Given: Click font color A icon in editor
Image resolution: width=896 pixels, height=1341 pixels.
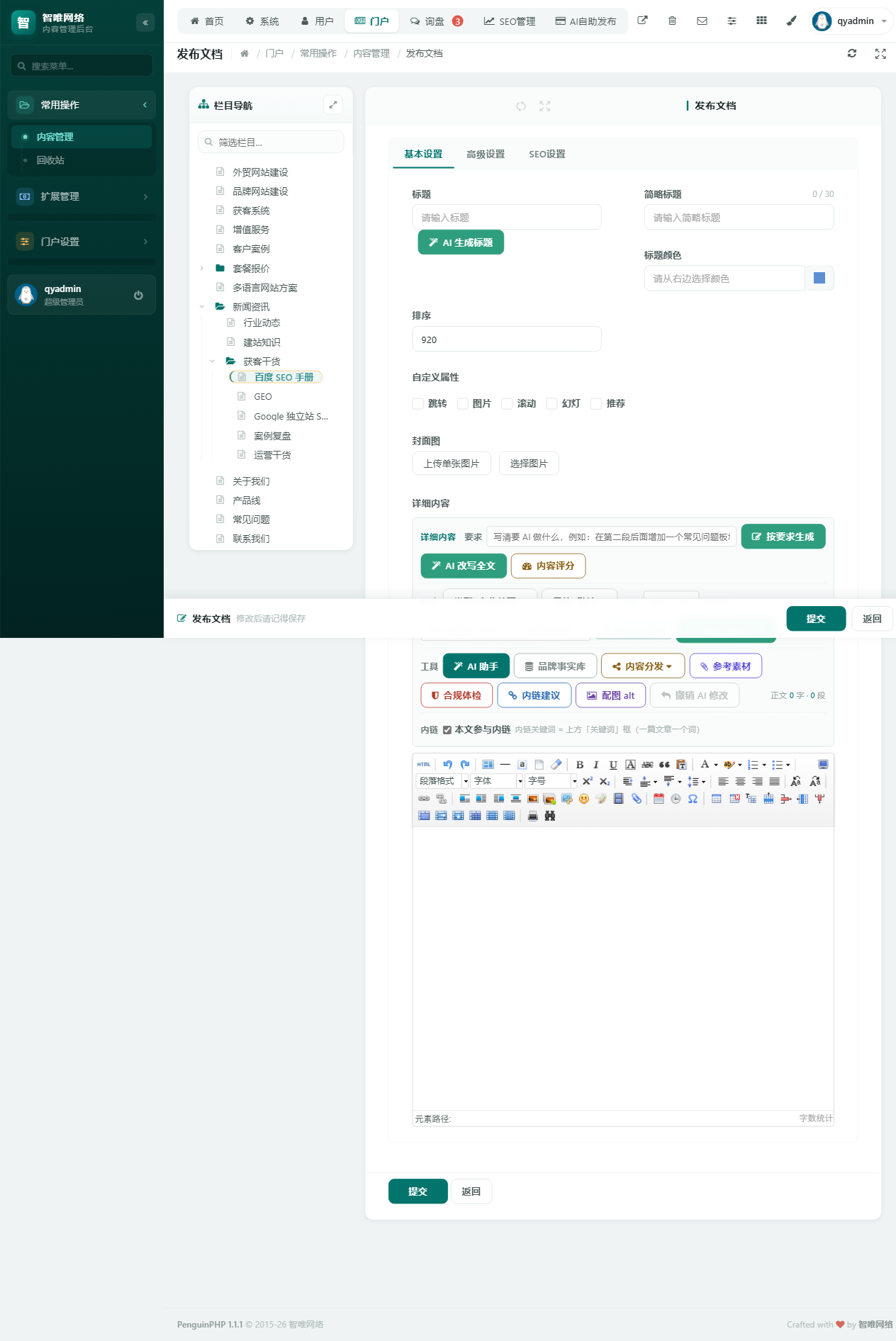Looking at the screenshot, I should click(705, 765).
